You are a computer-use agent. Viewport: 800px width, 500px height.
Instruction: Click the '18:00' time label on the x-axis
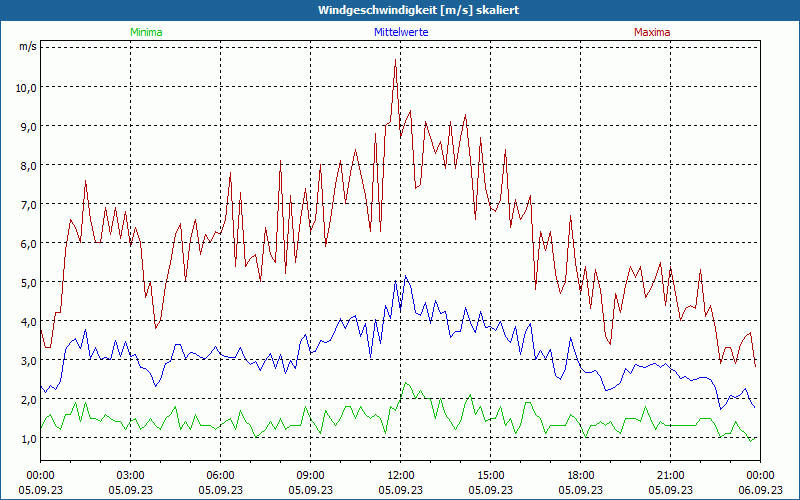(581, 476)
